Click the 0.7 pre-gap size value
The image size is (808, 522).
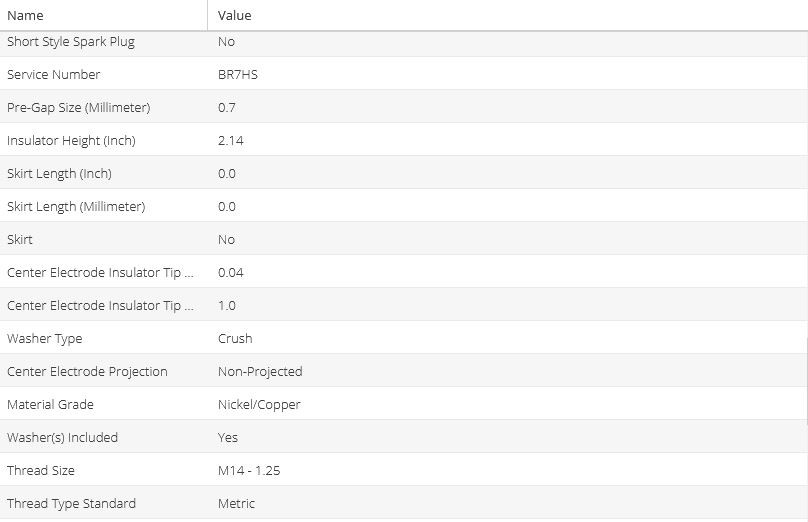click(x=227, y=108)
